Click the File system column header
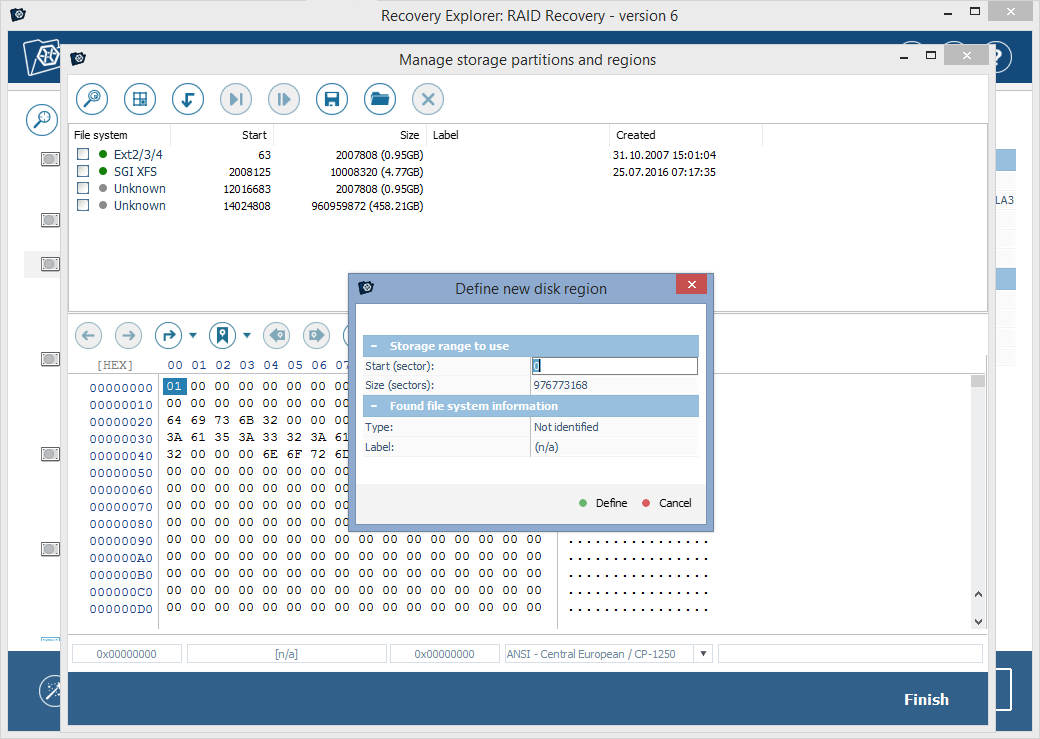The image size is (1040, 739). click(x=119, y=135)
